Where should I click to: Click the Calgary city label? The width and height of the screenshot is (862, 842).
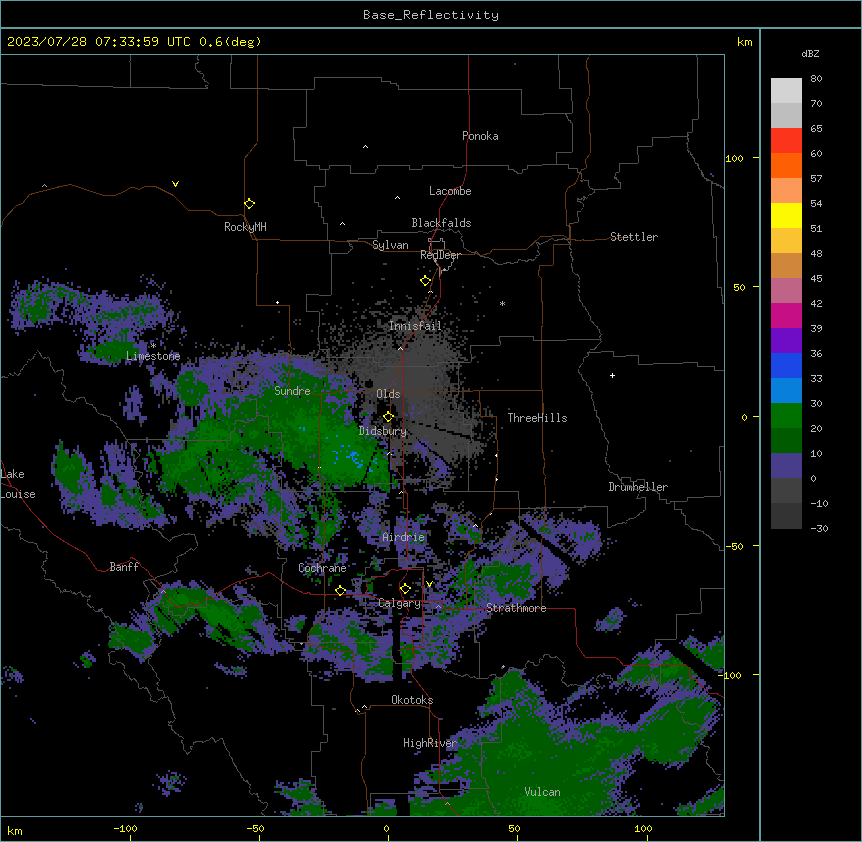tap(399, 603)
